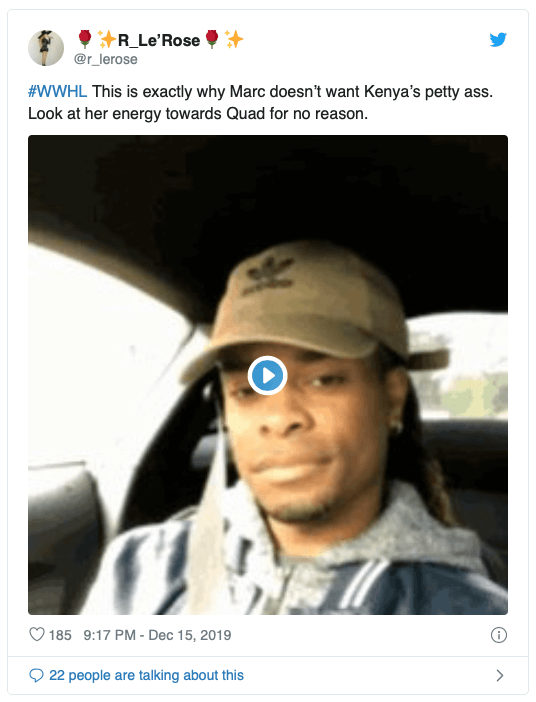Click the tweet text about Marc and Kenya

(260, 103)
